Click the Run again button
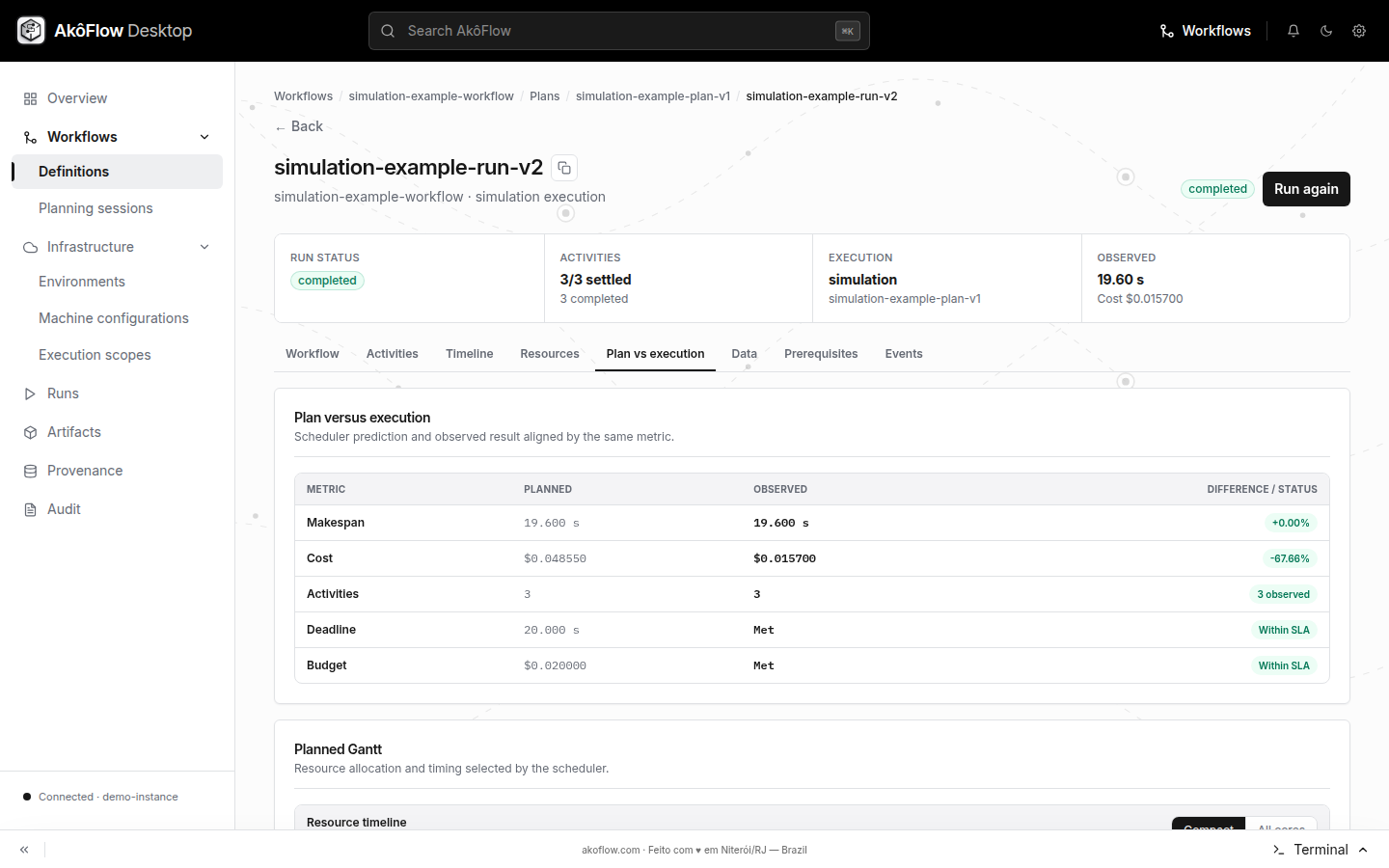The height and width of the screenshot is (868, 1389). [x=1306, y=189]
